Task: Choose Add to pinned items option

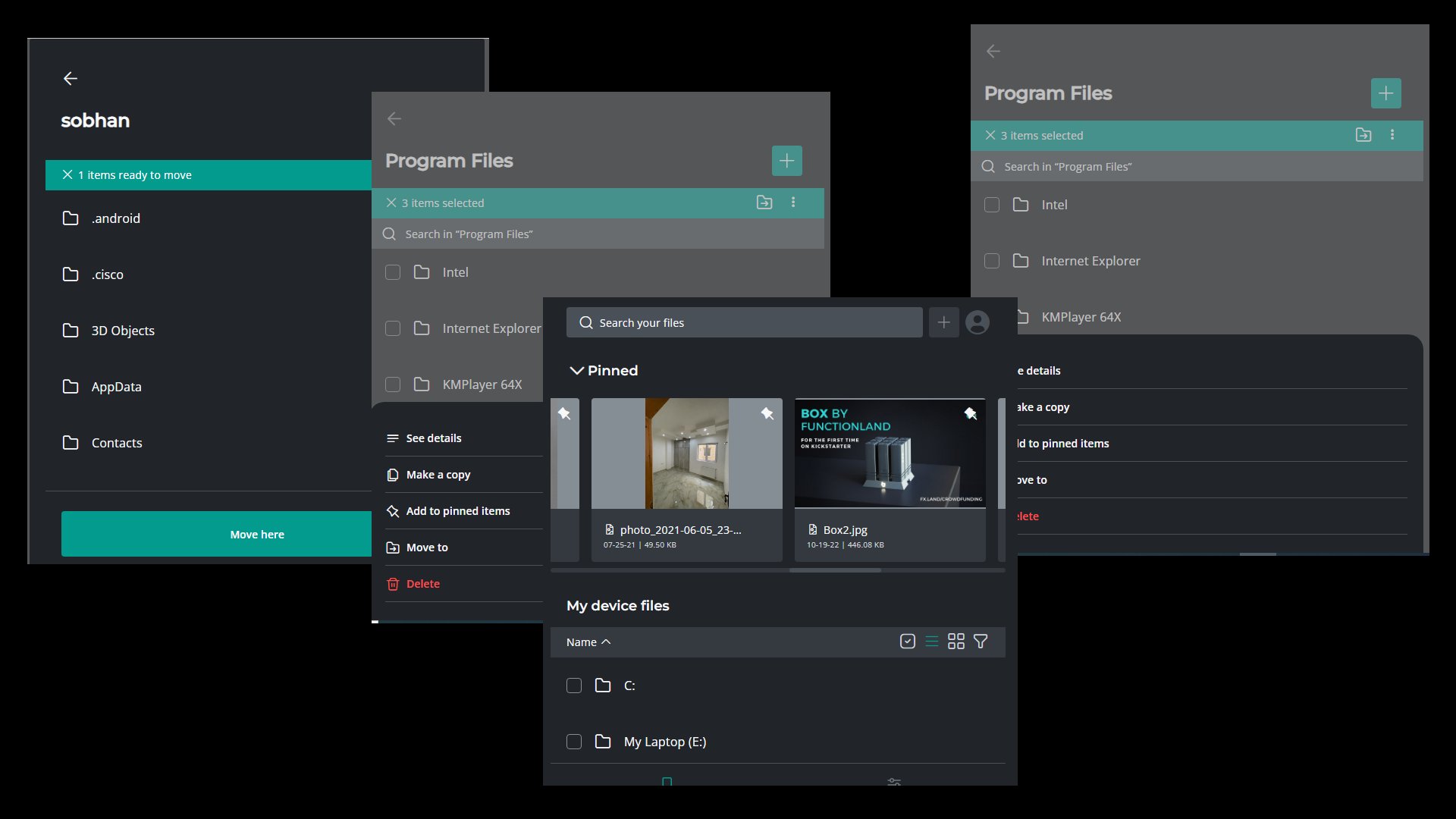Action: (458, 511)
